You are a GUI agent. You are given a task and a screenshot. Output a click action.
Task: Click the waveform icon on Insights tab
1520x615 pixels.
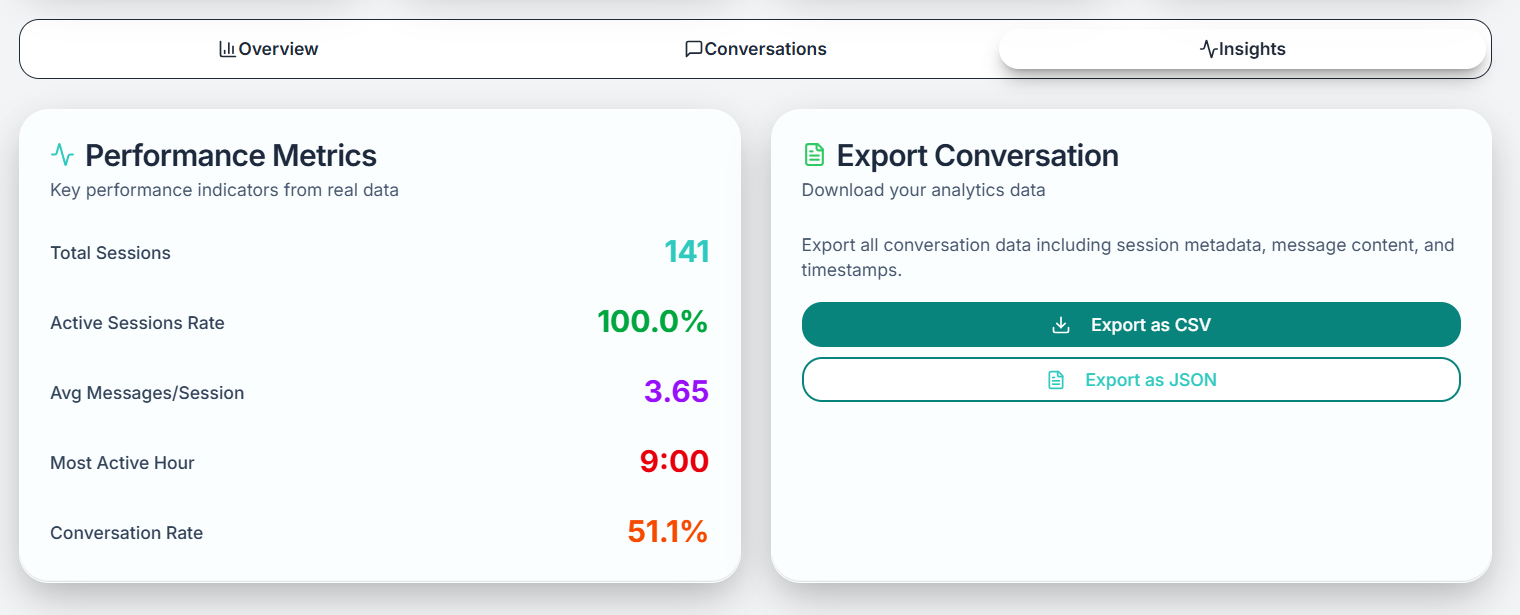click(x=1208, y=47)
